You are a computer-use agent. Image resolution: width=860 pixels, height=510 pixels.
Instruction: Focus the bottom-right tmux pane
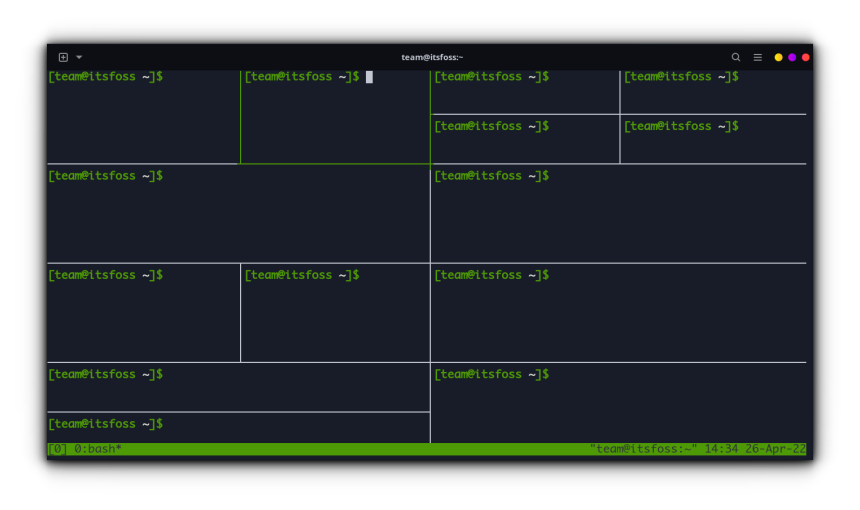618,405
